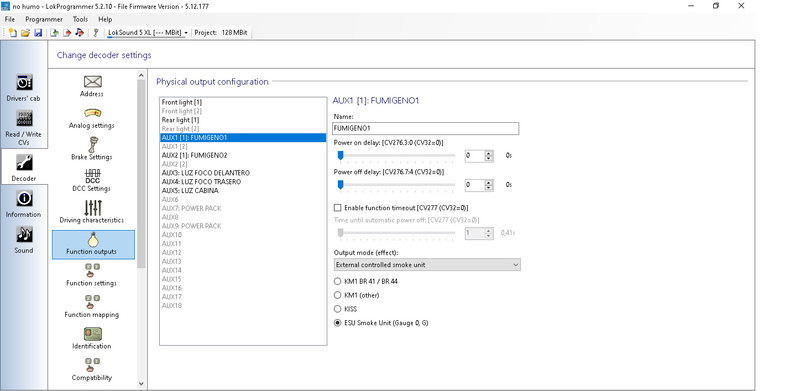
Task: Increment the Power on delay spinner
Action: coord(489,153)
